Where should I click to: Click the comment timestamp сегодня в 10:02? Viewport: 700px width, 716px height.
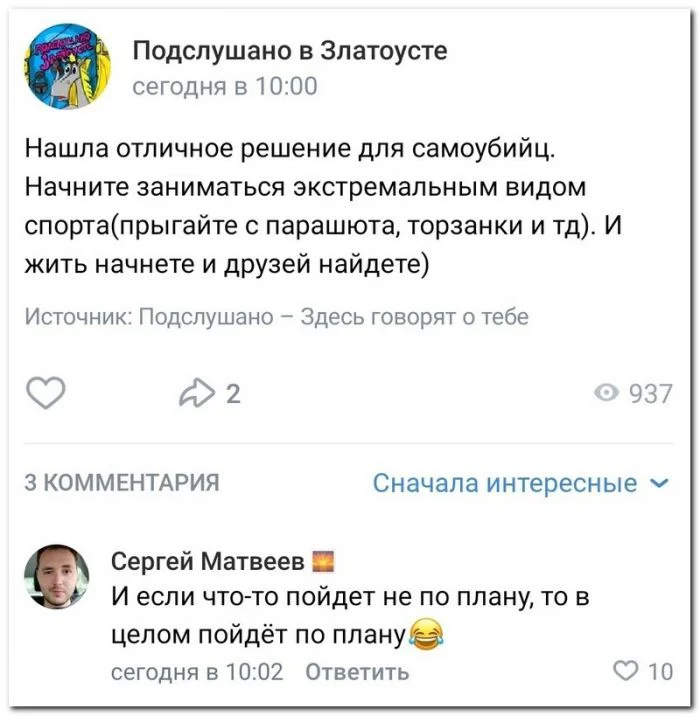coord(196,672)
